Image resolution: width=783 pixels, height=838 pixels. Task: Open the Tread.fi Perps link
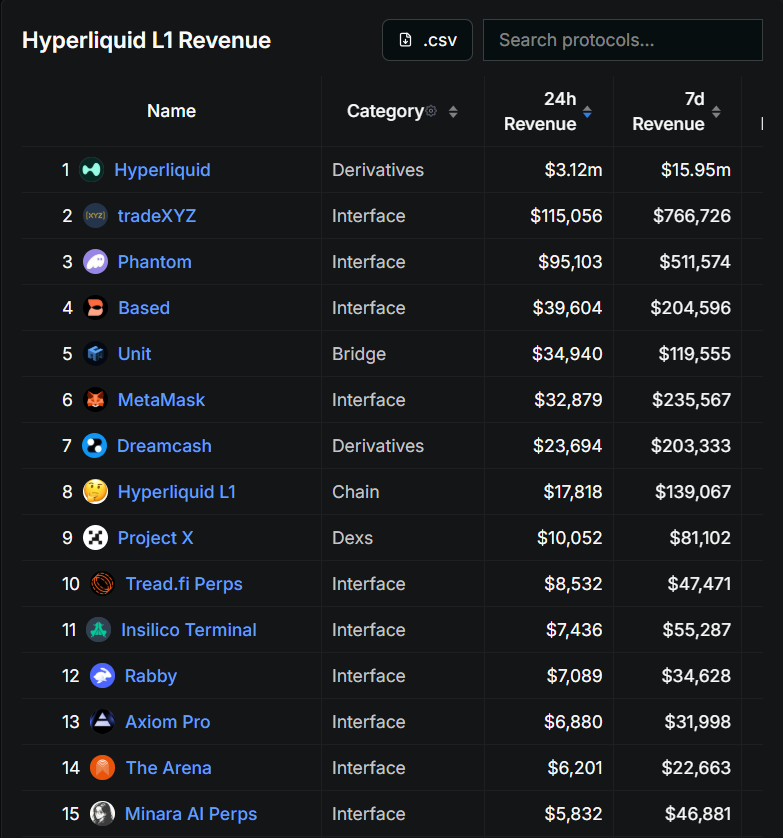pos(184,584)
